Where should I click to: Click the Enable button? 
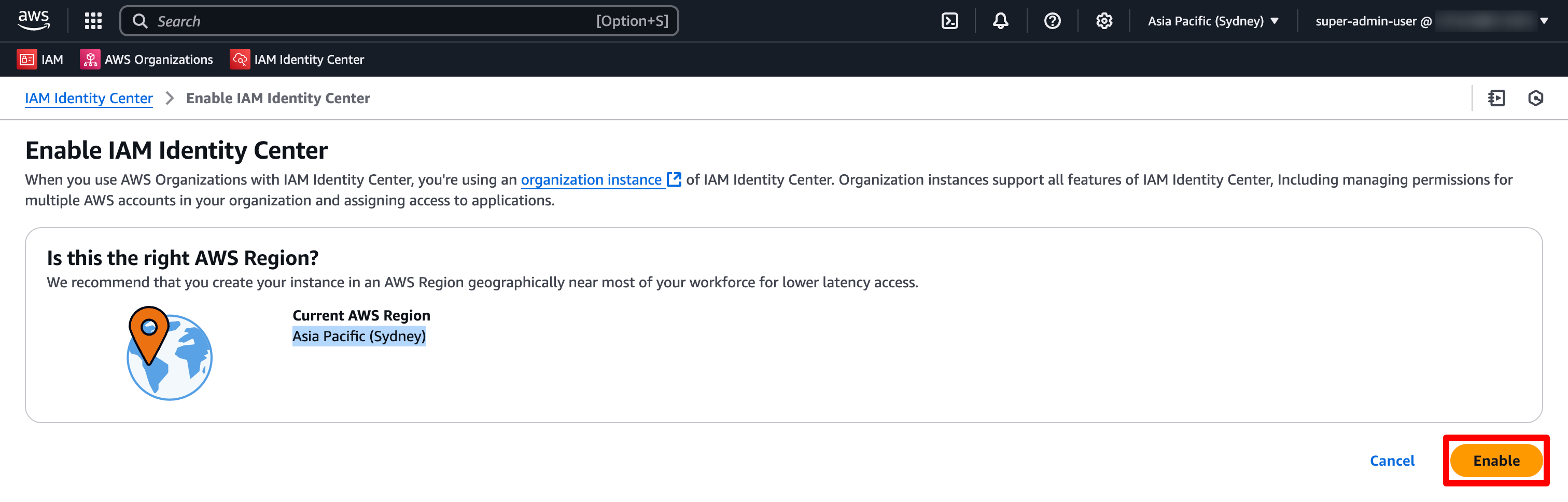pos(1496,461)
